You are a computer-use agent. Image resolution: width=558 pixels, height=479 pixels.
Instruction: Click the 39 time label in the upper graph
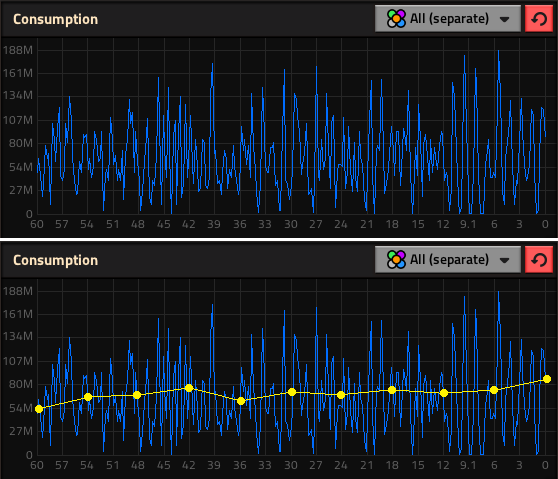coord(214,224)
